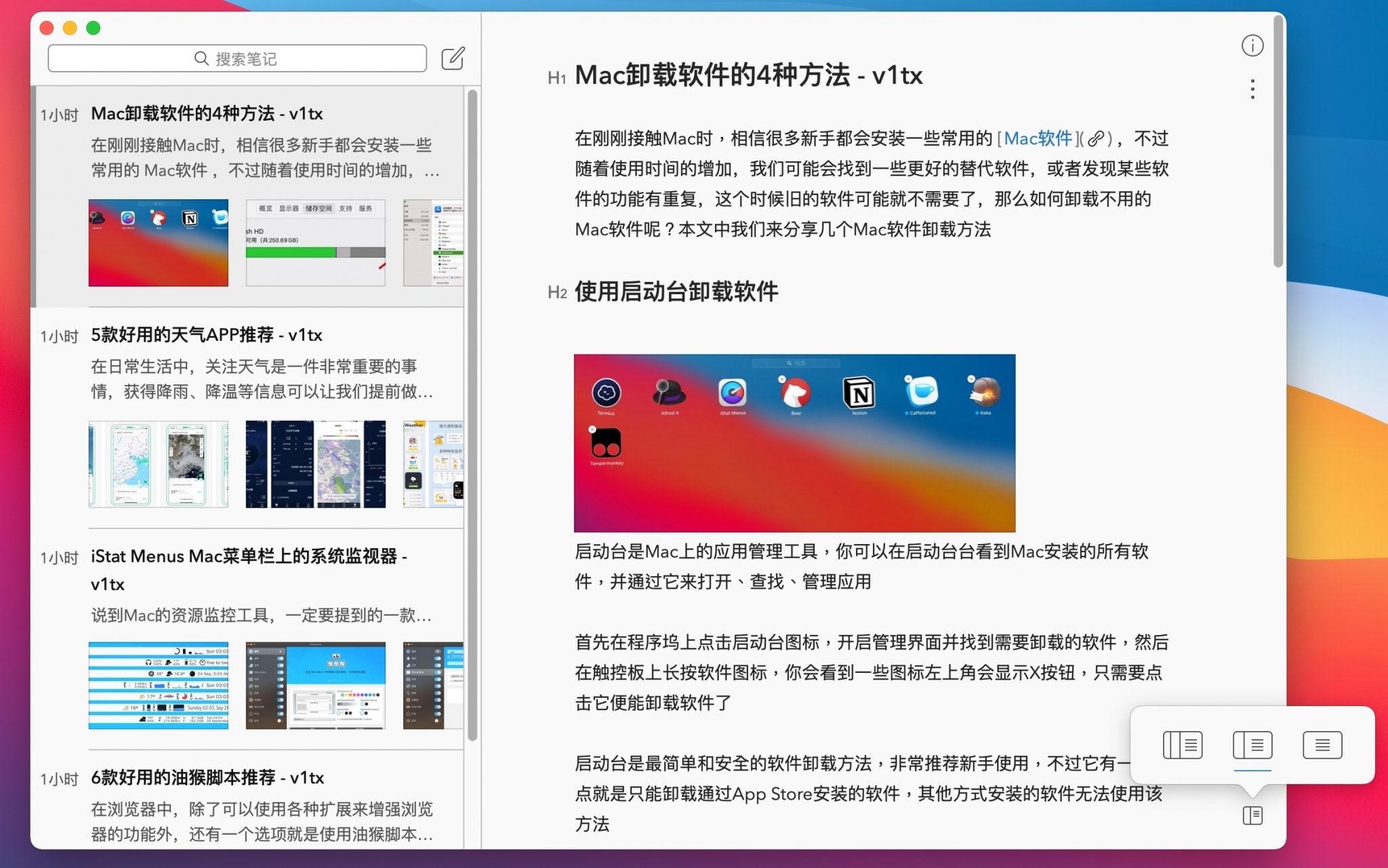The width and height of the screenshot is (1388, 868).
Task: Toggle the H1 heading marker of the note title
Action: [556, 77]
